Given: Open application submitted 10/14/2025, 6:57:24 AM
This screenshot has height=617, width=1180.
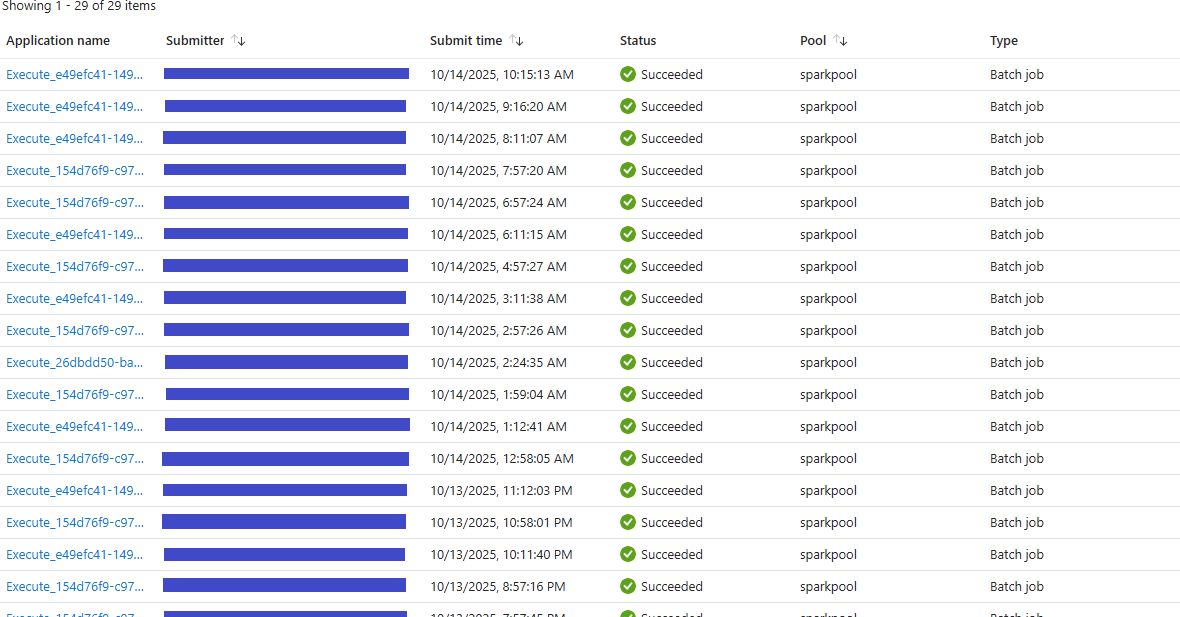Looking at the screenshot, I should (75, 202).
